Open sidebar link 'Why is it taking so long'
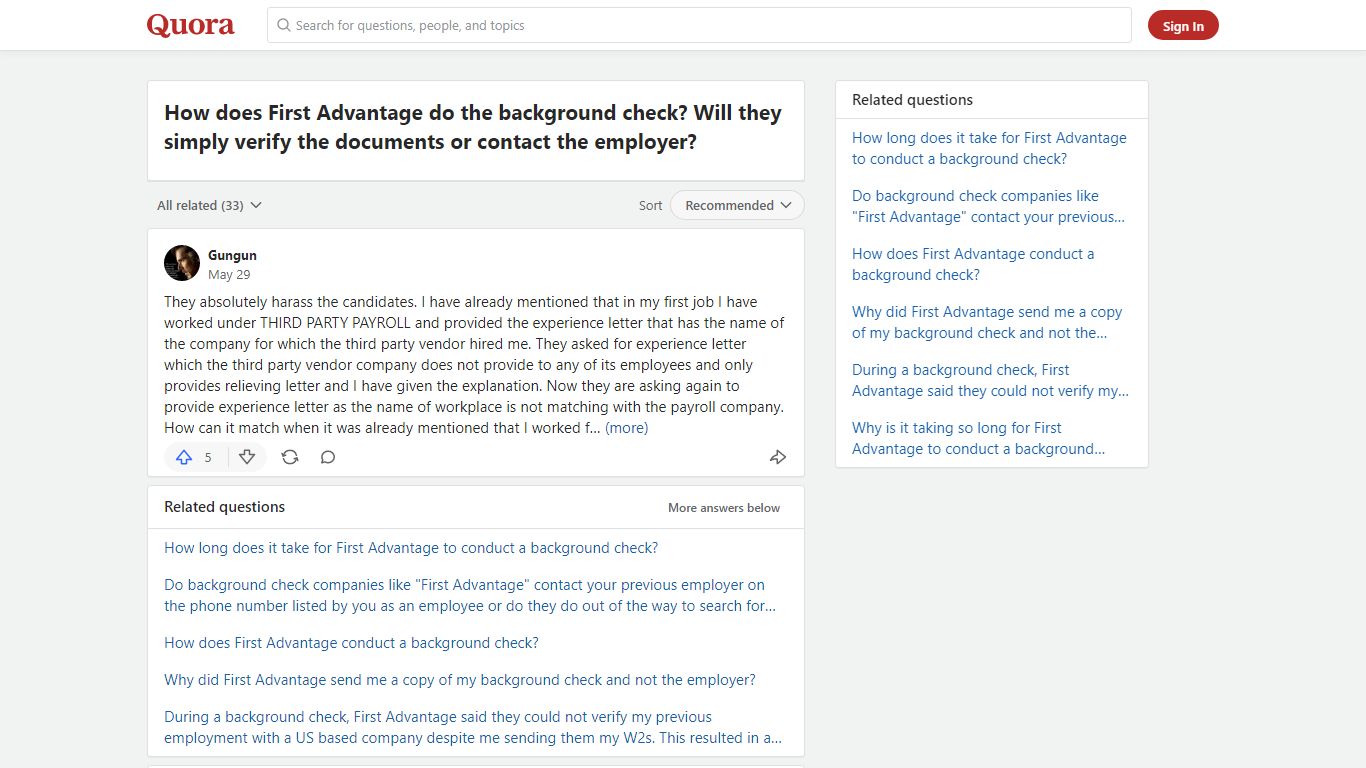The image size is (1366, 768). pyautogui.click(x=978, y=438)
